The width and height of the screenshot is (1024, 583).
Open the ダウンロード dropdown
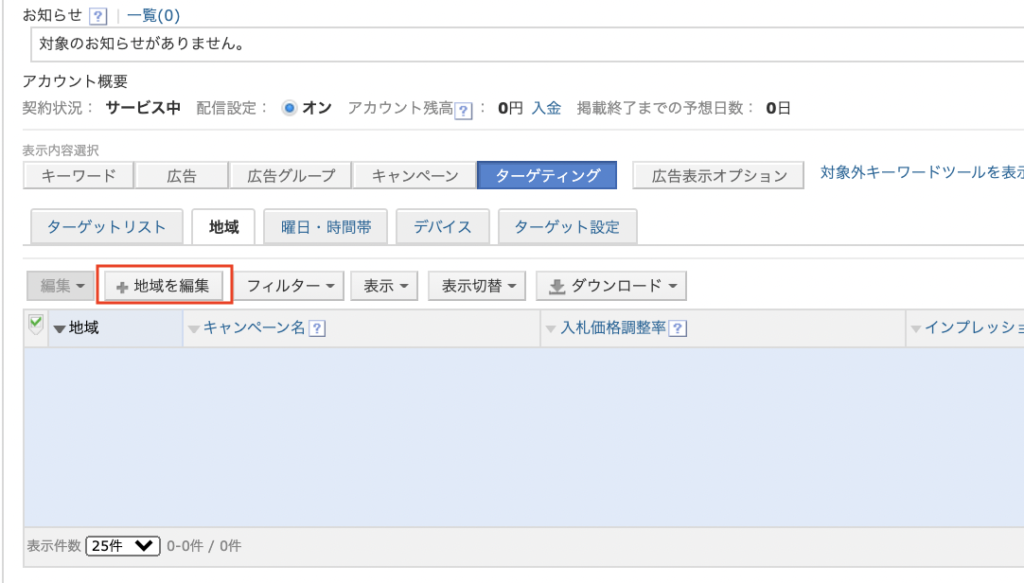coord(610,286)
